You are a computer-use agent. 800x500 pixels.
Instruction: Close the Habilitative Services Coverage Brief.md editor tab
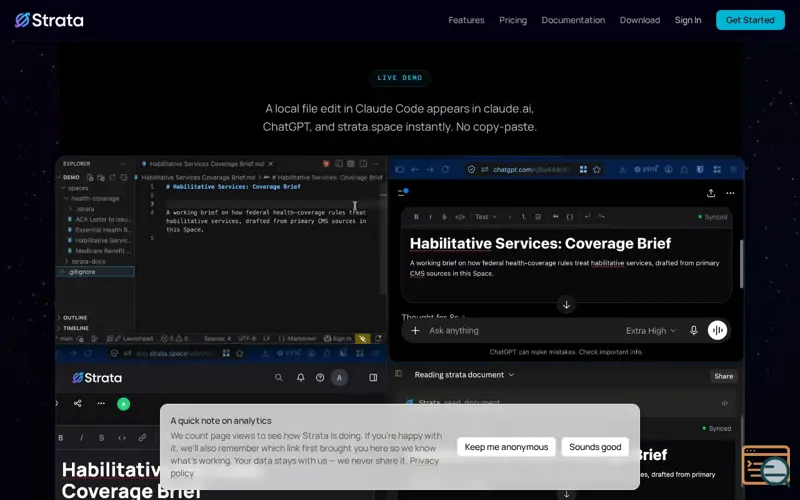[x=270, y=164]
